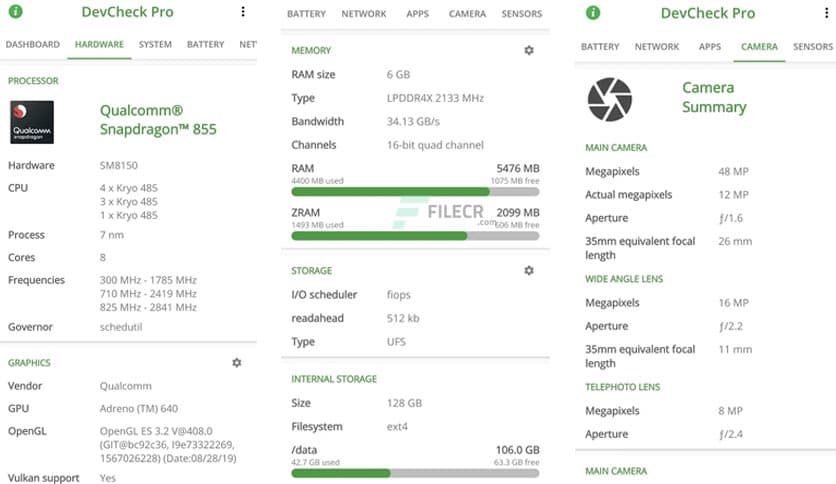
Task: Tap '16-bit quad channel' value
Action: pyautogui.click(x=435, y=145)
